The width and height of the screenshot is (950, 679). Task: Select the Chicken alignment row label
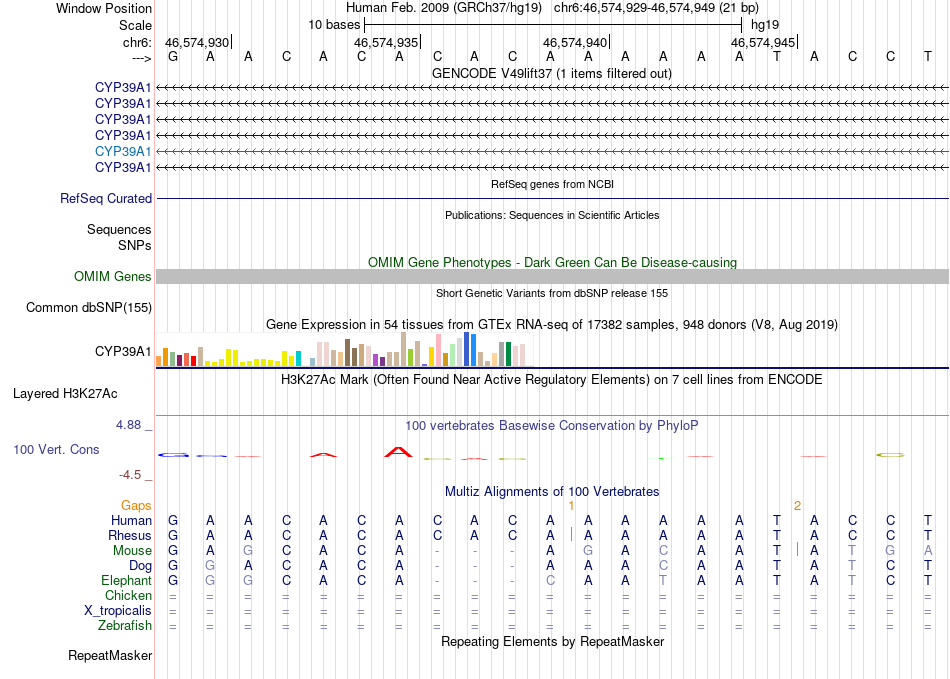[128, 596]
